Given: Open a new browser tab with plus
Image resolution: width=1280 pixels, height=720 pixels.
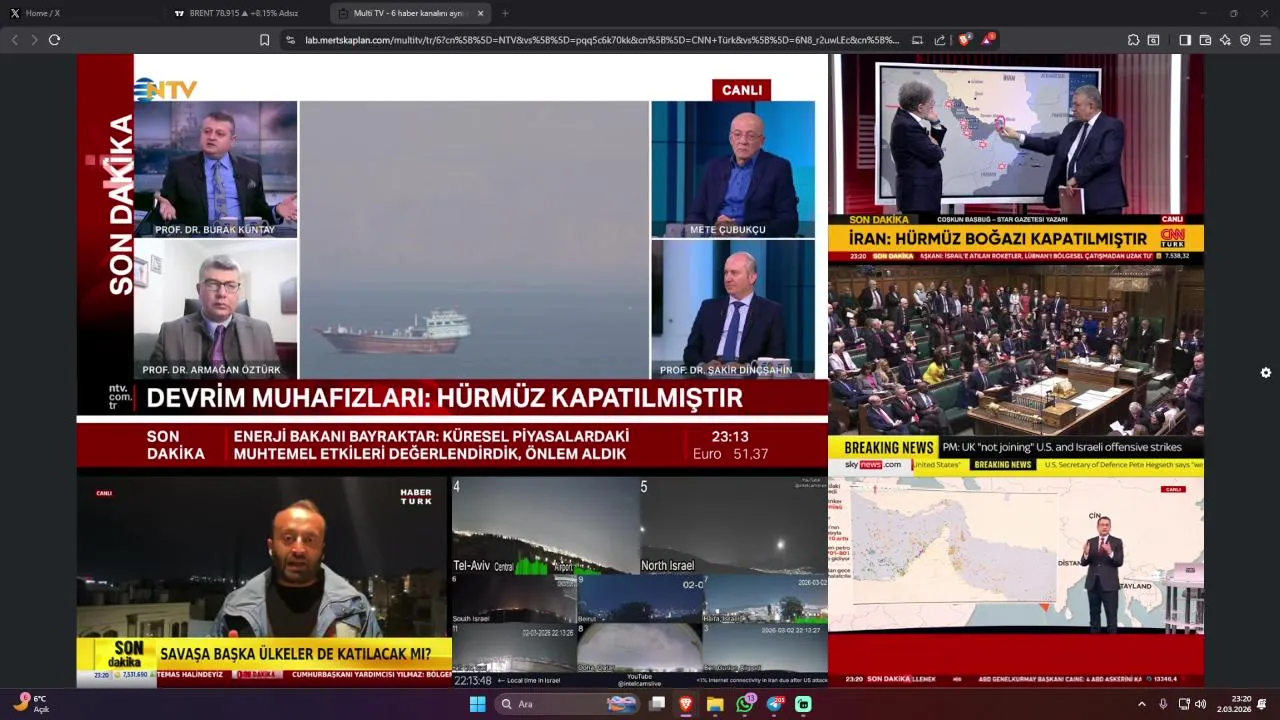Looking at the screenshot, I should click(505, 13).
